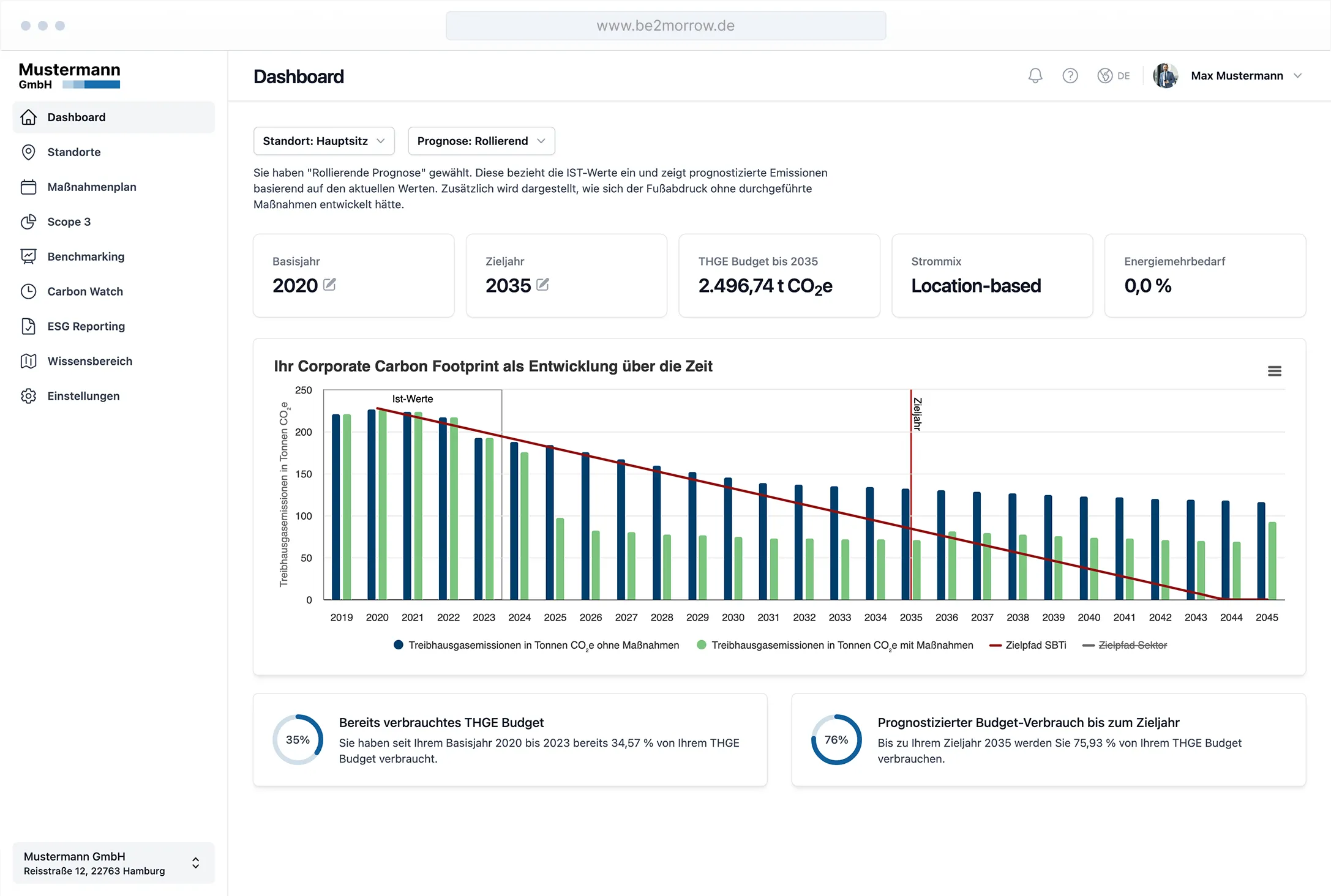Click the www.be2morrow.de address bar

click(665, 26)
